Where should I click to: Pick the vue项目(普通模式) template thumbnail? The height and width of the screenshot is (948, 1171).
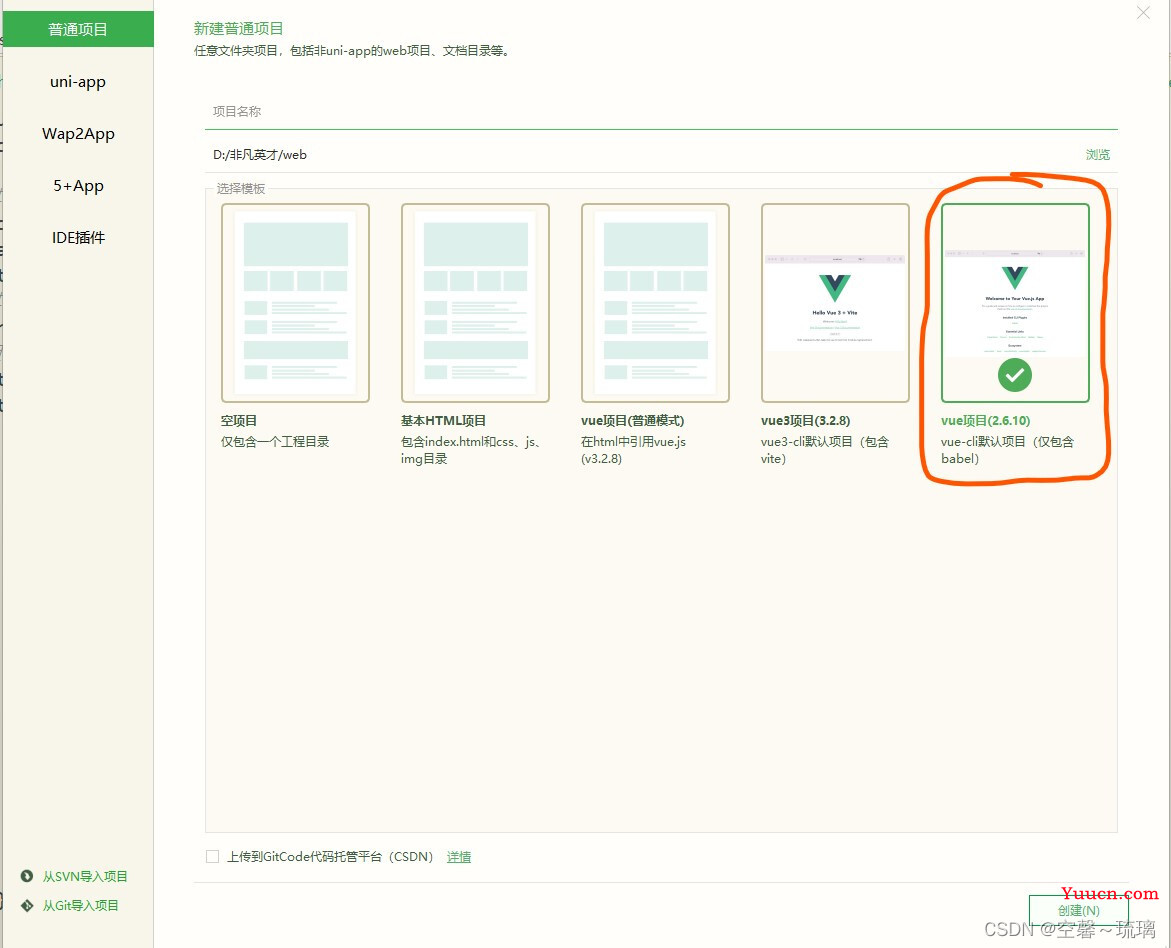pos(655,302)
